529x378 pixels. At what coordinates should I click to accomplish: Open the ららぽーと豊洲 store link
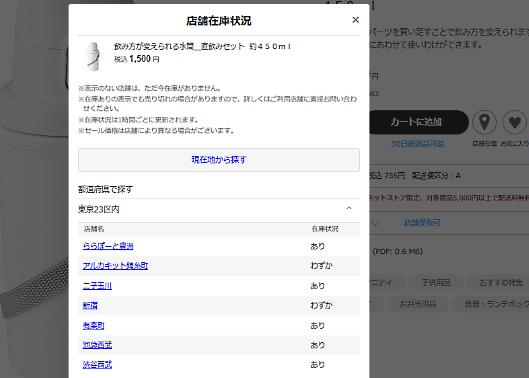[x=108, y=246]
